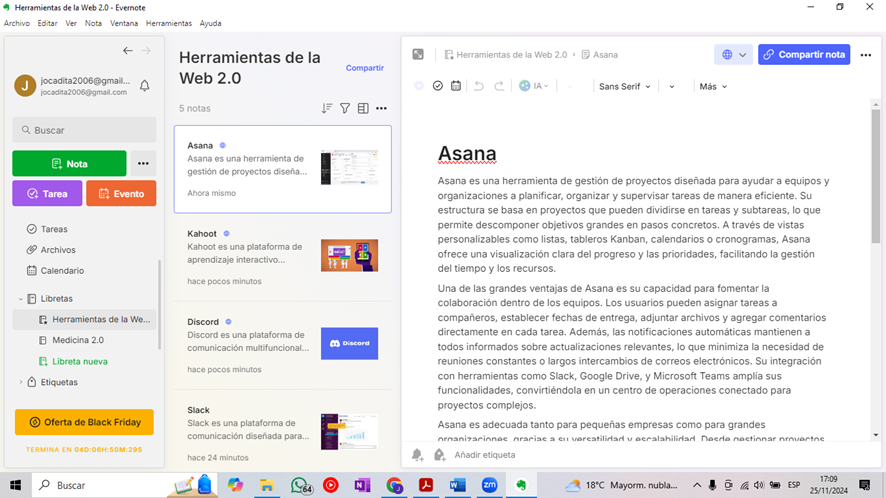Open the Windows Start menu

[15, 485]
